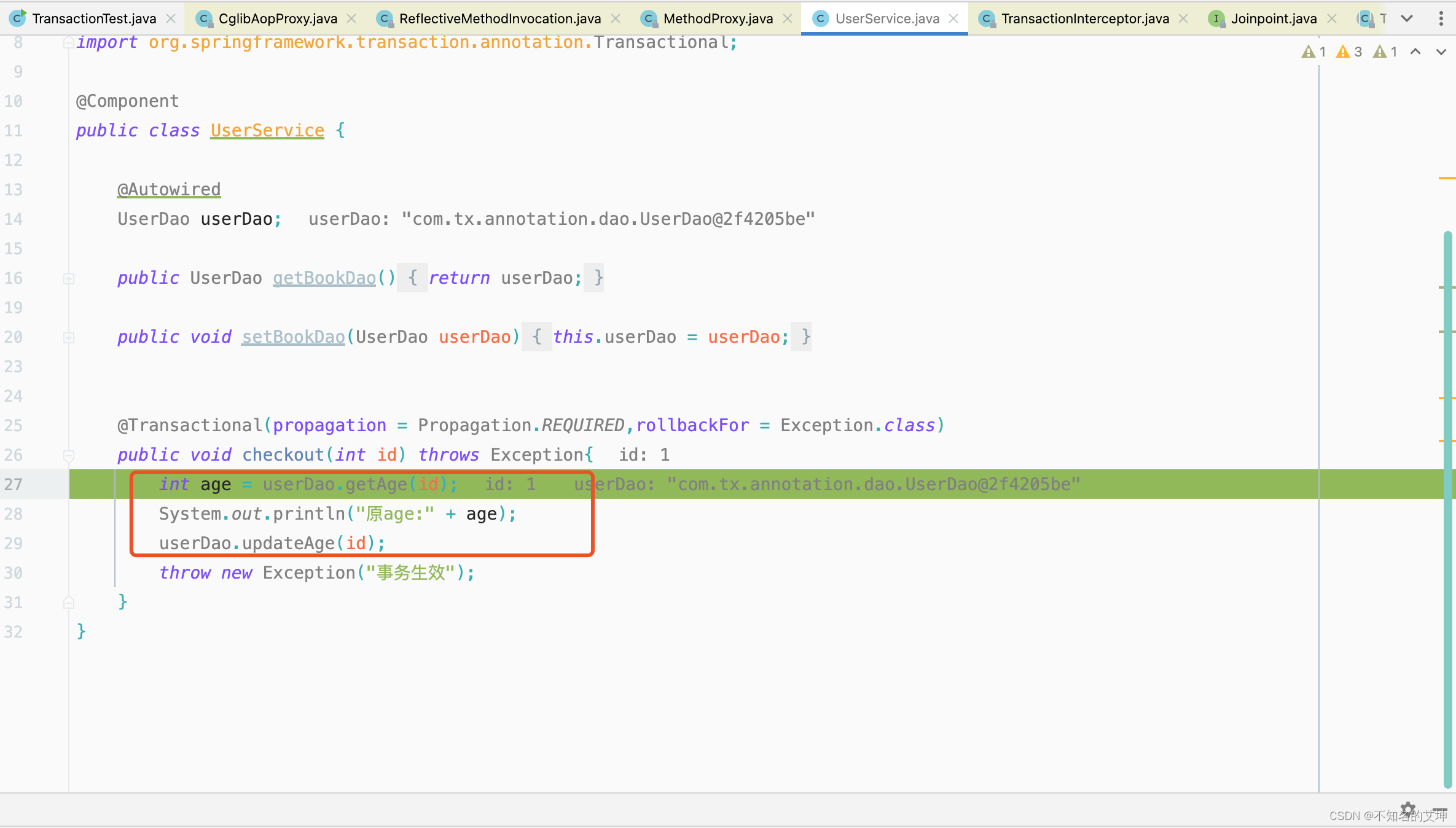Click the getBookDao method name
This screenshot has height=828, width=1456.
(x=324, y=278)
